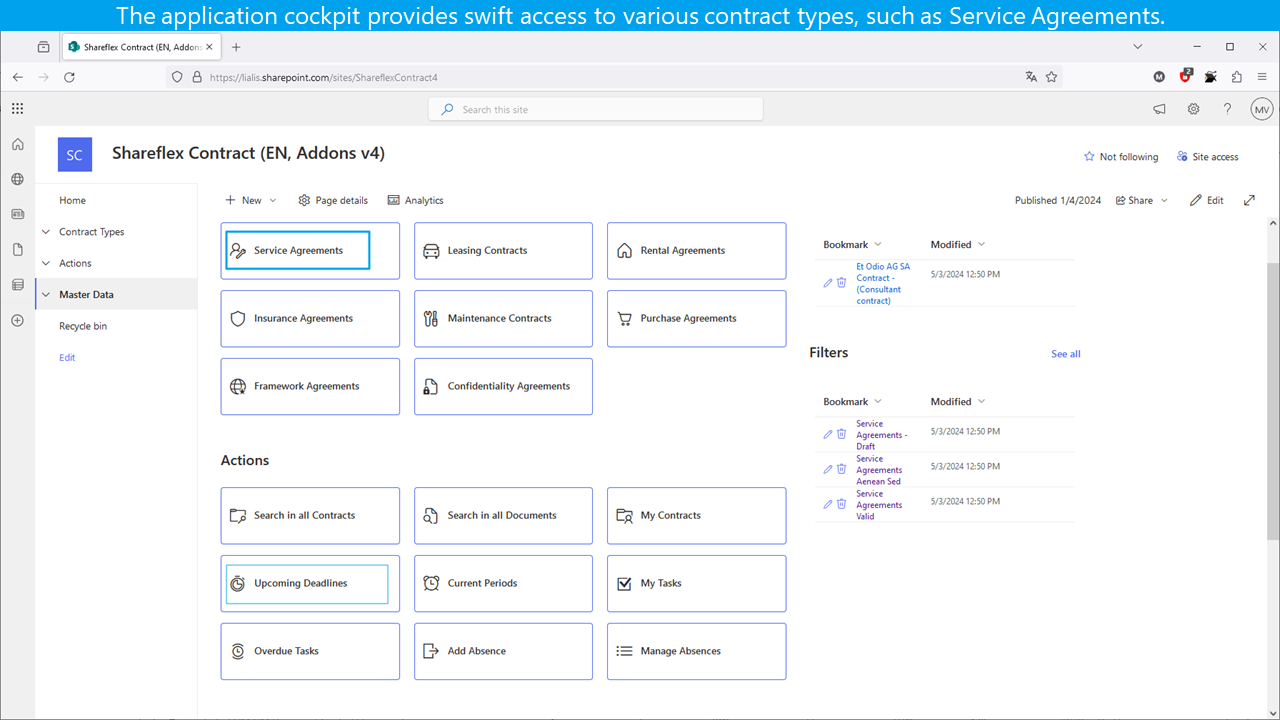Open the Insurance Agreements tile
Image resolution: width=1280 pixels, height=720 pixels.
coord(310,318)
